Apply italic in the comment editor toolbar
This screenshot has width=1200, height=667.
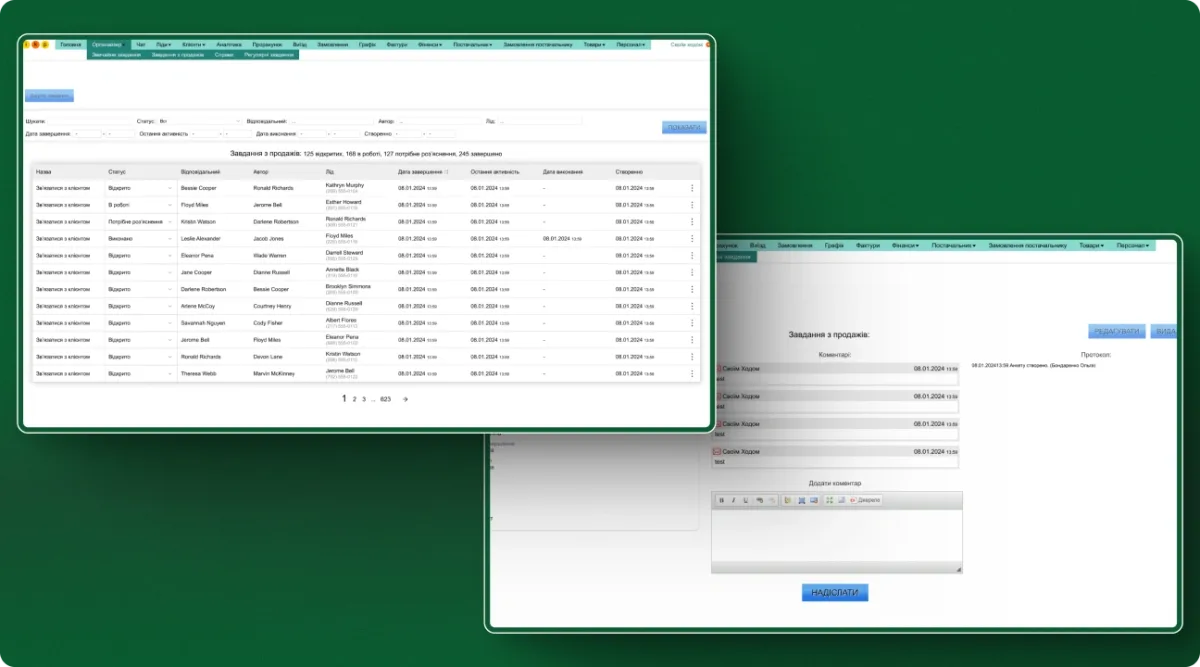(x=733, y=500)
